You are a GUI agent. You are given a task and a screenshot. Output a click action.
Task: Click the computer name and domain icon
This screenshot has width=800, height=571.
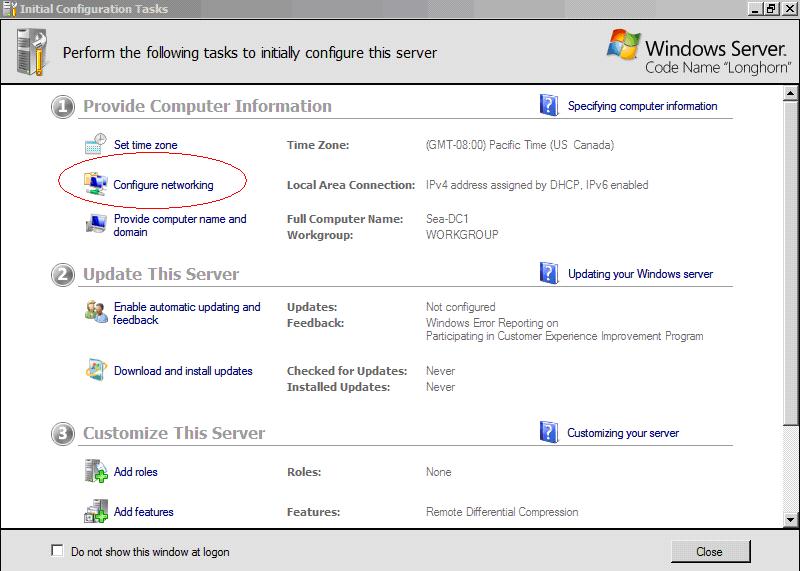96,225
